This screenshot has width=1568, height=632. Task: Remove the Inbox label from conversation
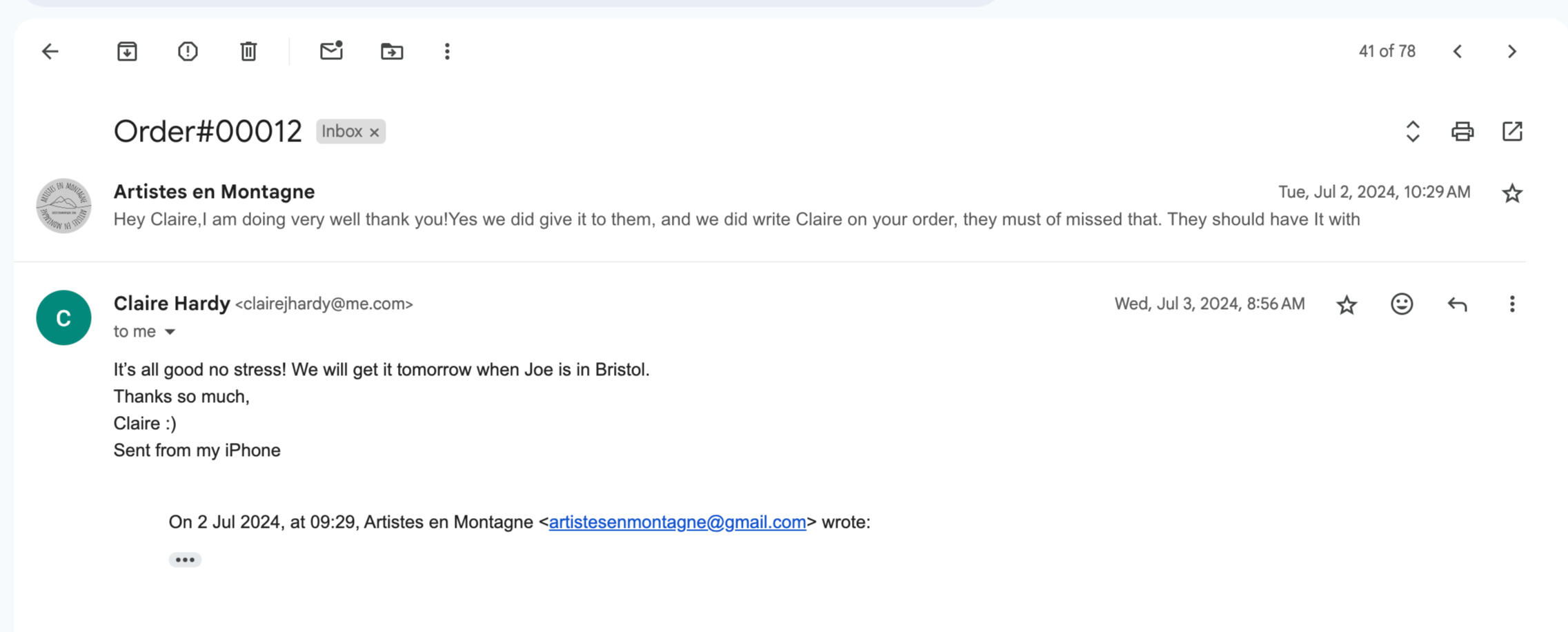coord(375,132)
